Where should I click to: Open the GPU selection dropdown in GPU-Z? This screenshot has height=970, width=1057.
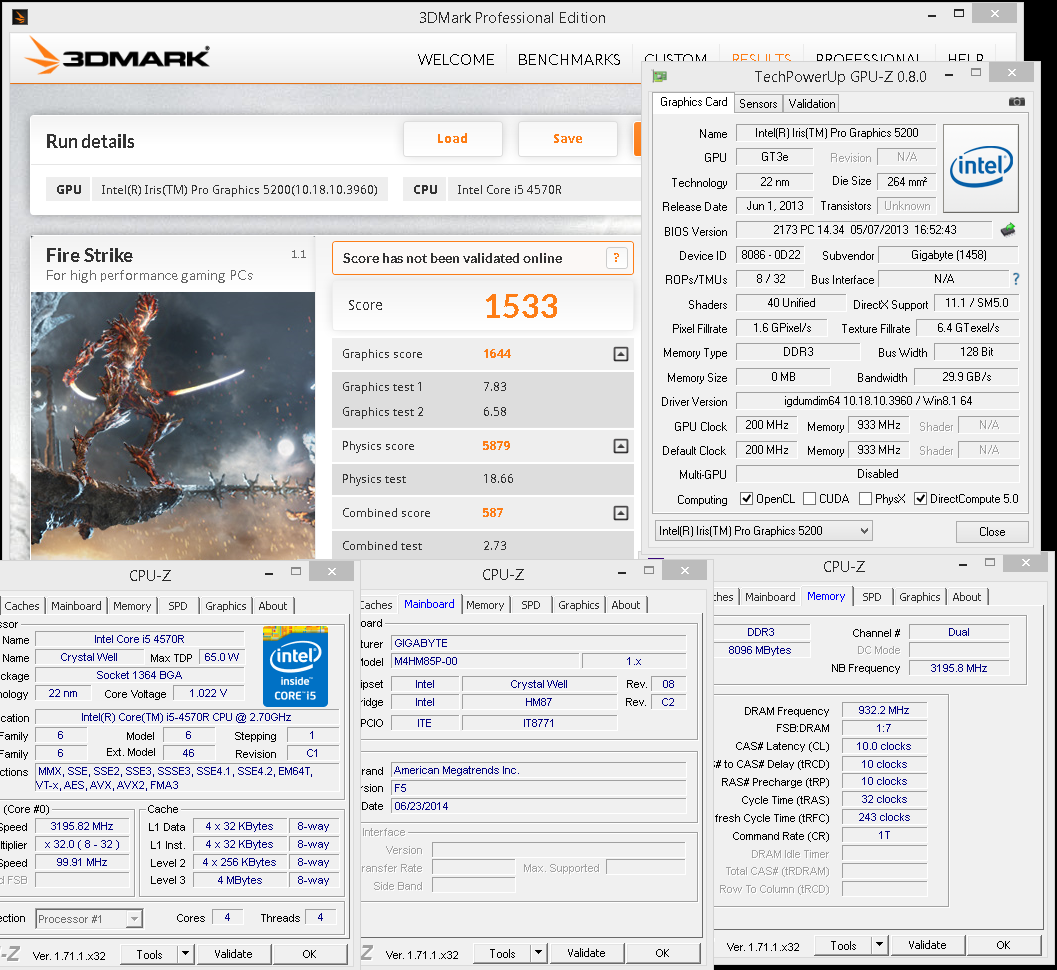coord(764,531)
